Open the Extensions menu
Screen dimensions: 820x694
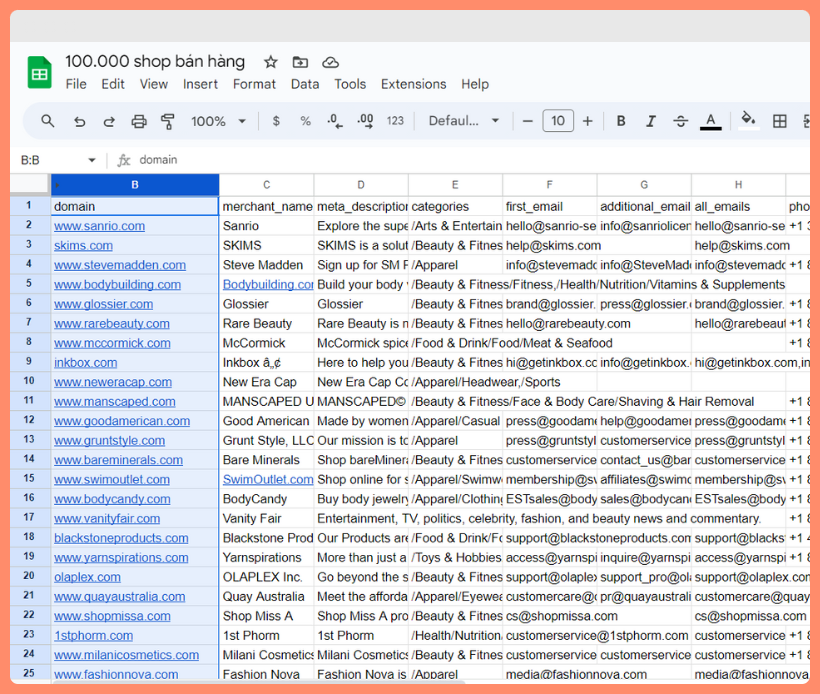point(413,84)
